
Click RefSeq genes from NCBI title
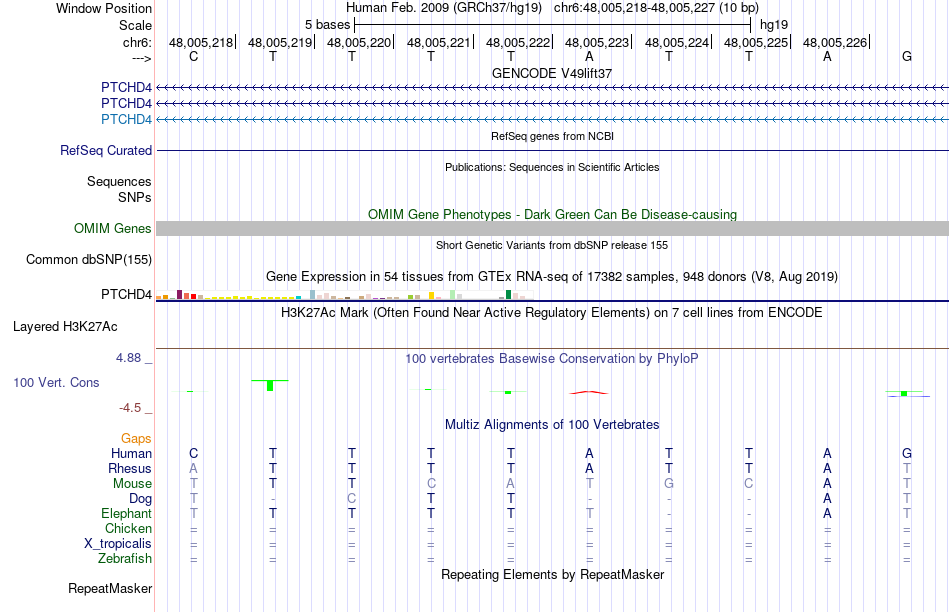click(x=552, y=136)
